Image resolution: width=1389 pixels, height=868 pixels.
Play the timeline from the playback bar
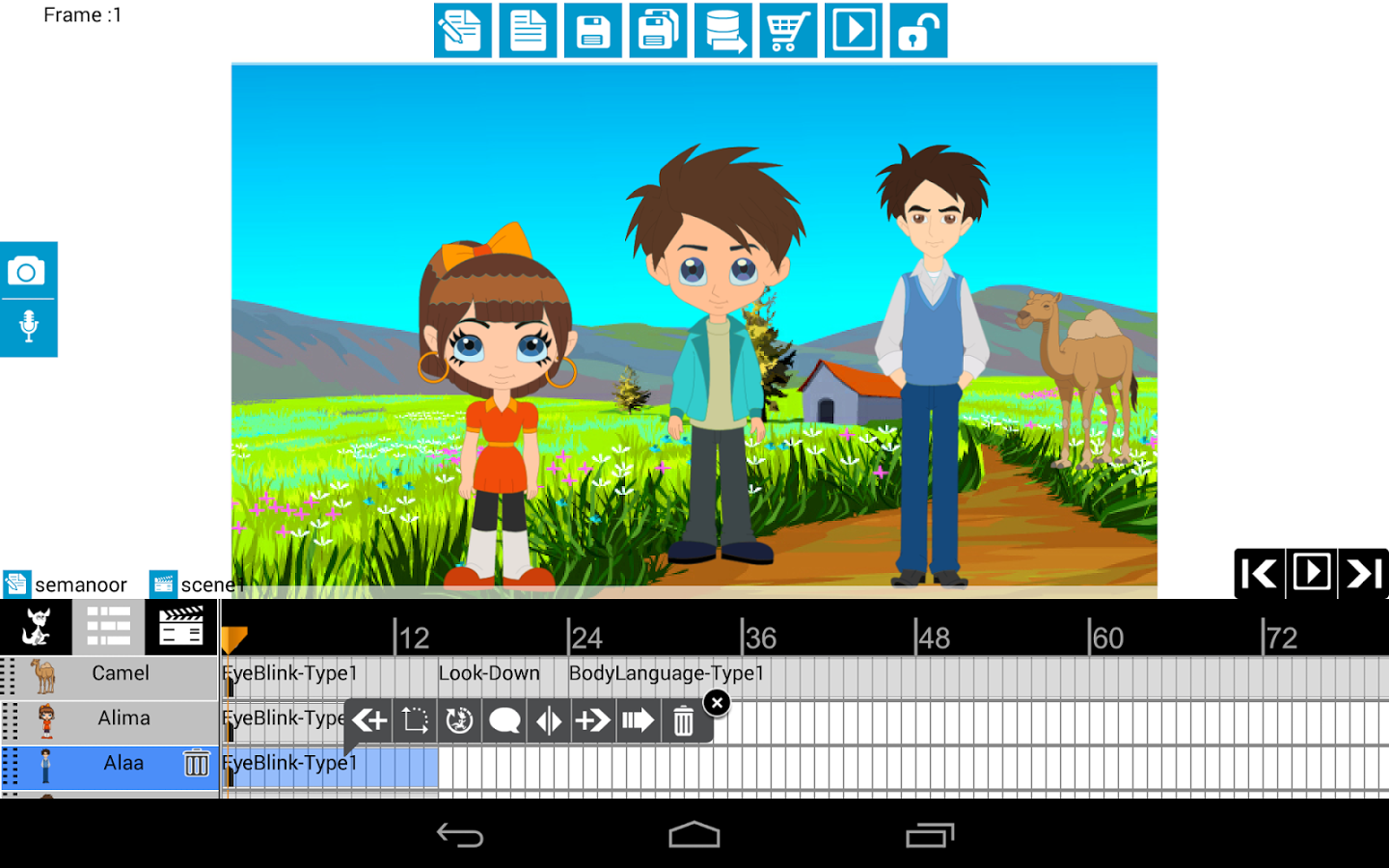pos(1312,574)
